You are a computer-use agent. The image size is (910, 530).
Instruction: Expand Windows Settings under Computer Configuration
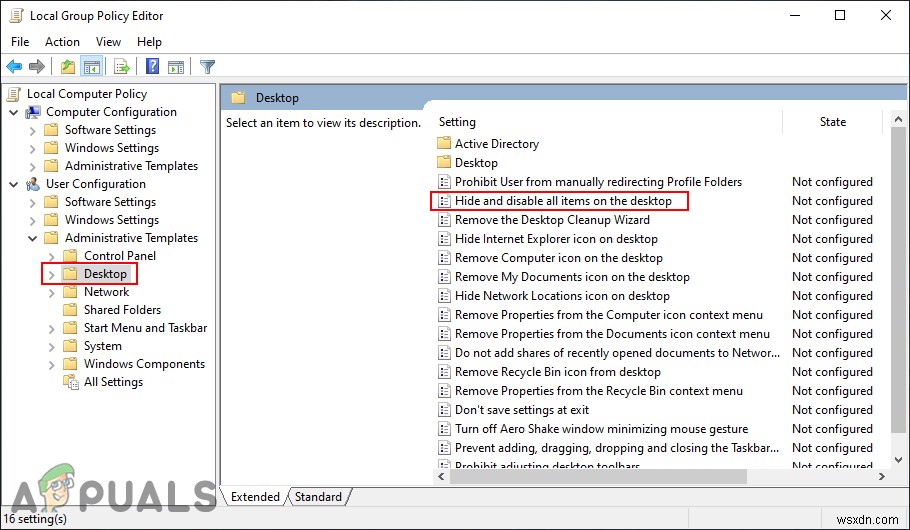(x=32, y=149)
